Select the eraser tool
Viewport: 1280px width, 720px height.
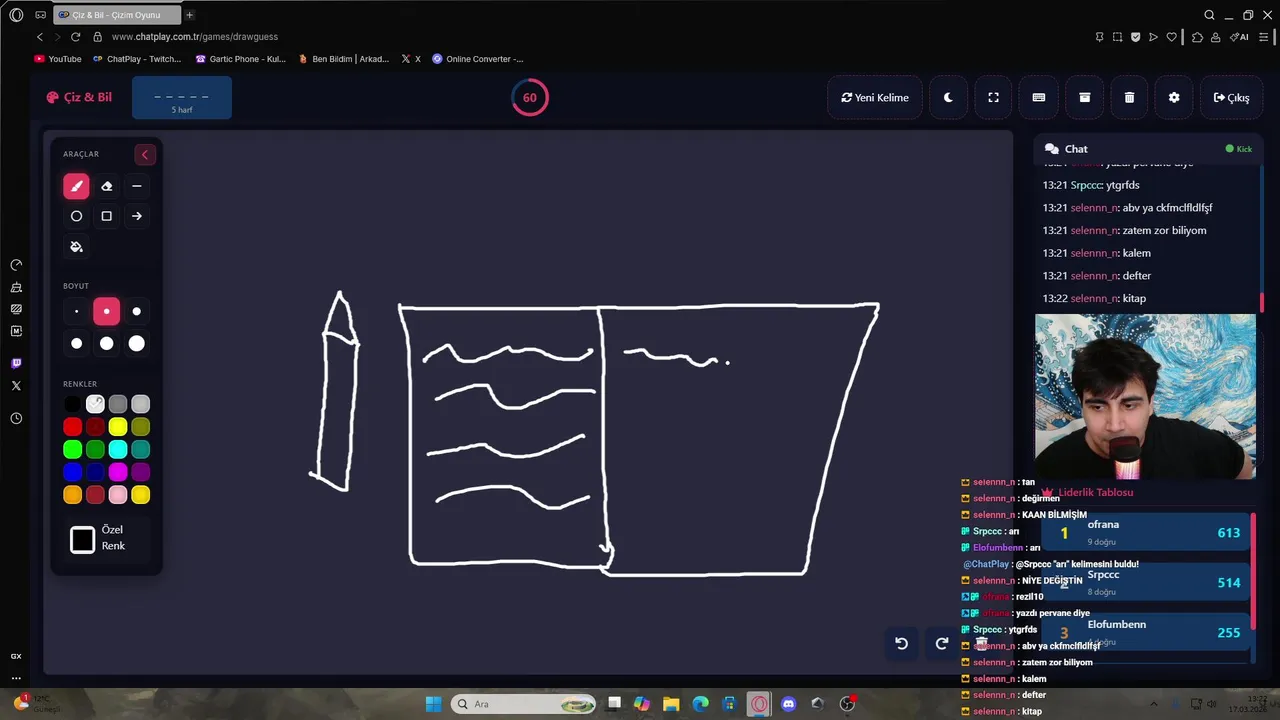pyautogui.click(x=107, y=186)
